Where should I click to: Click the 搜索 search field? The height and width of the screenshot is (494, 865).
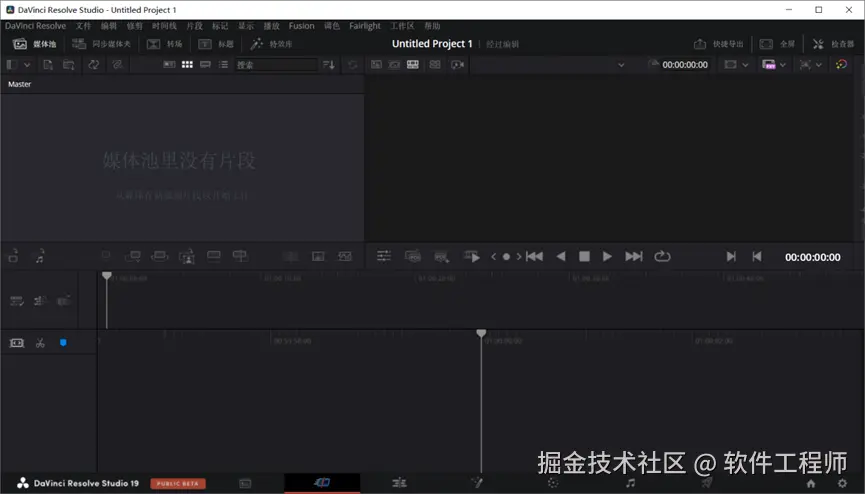(276, 65)
